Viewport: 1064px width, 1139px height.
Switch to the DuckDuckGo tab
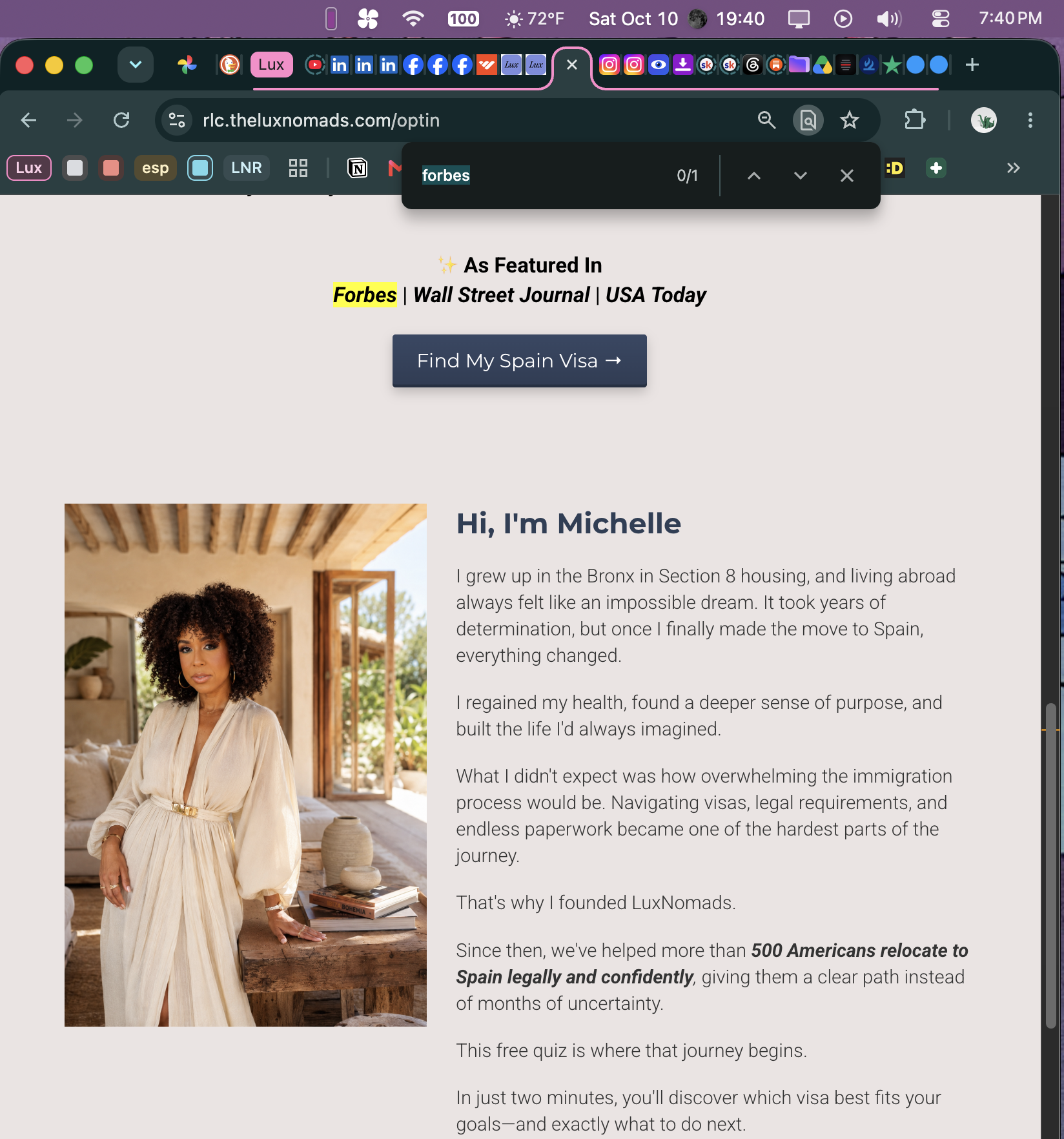pos(230,65)
